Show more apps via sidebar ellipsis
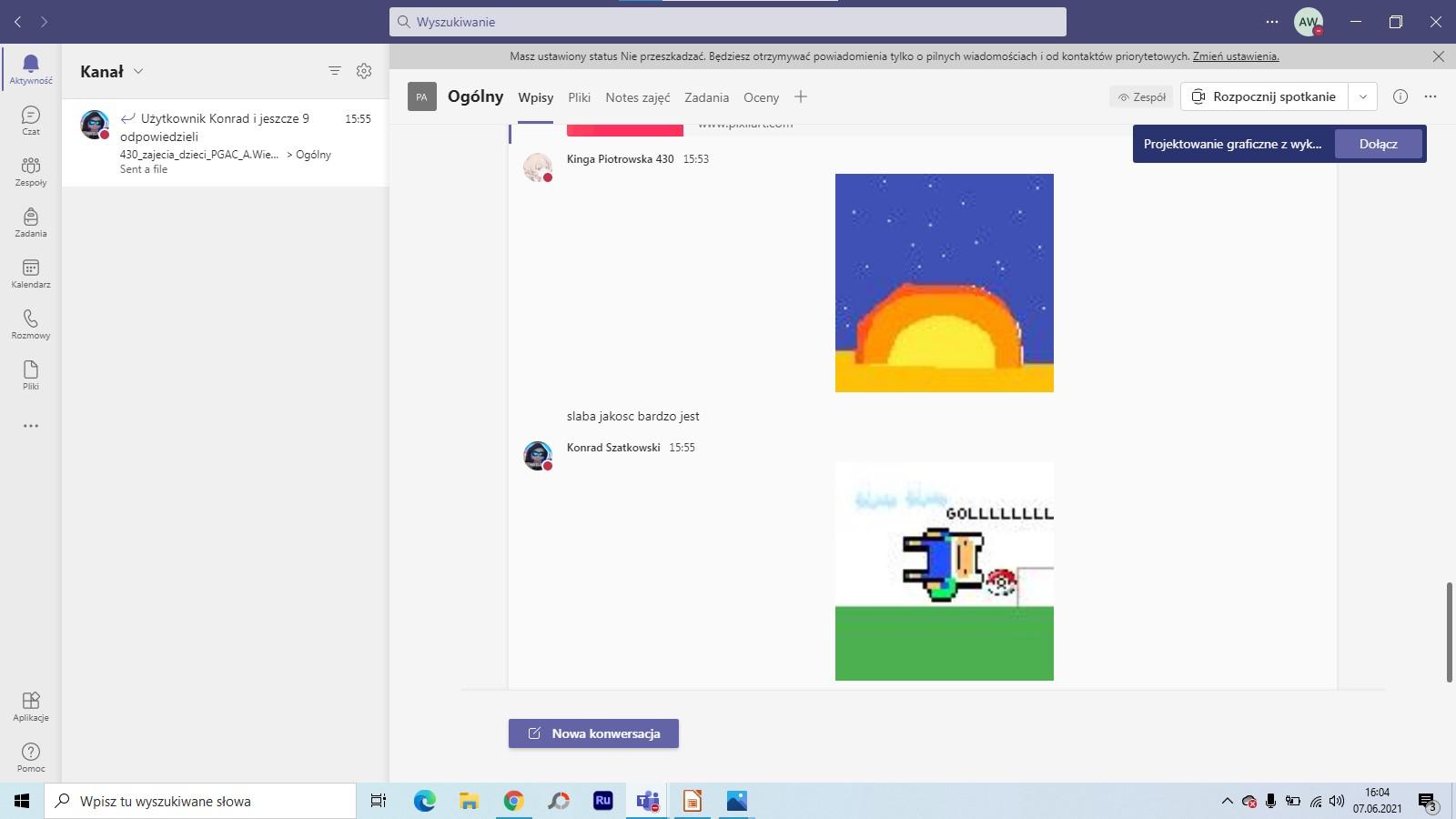 click(x=30, y=426)
